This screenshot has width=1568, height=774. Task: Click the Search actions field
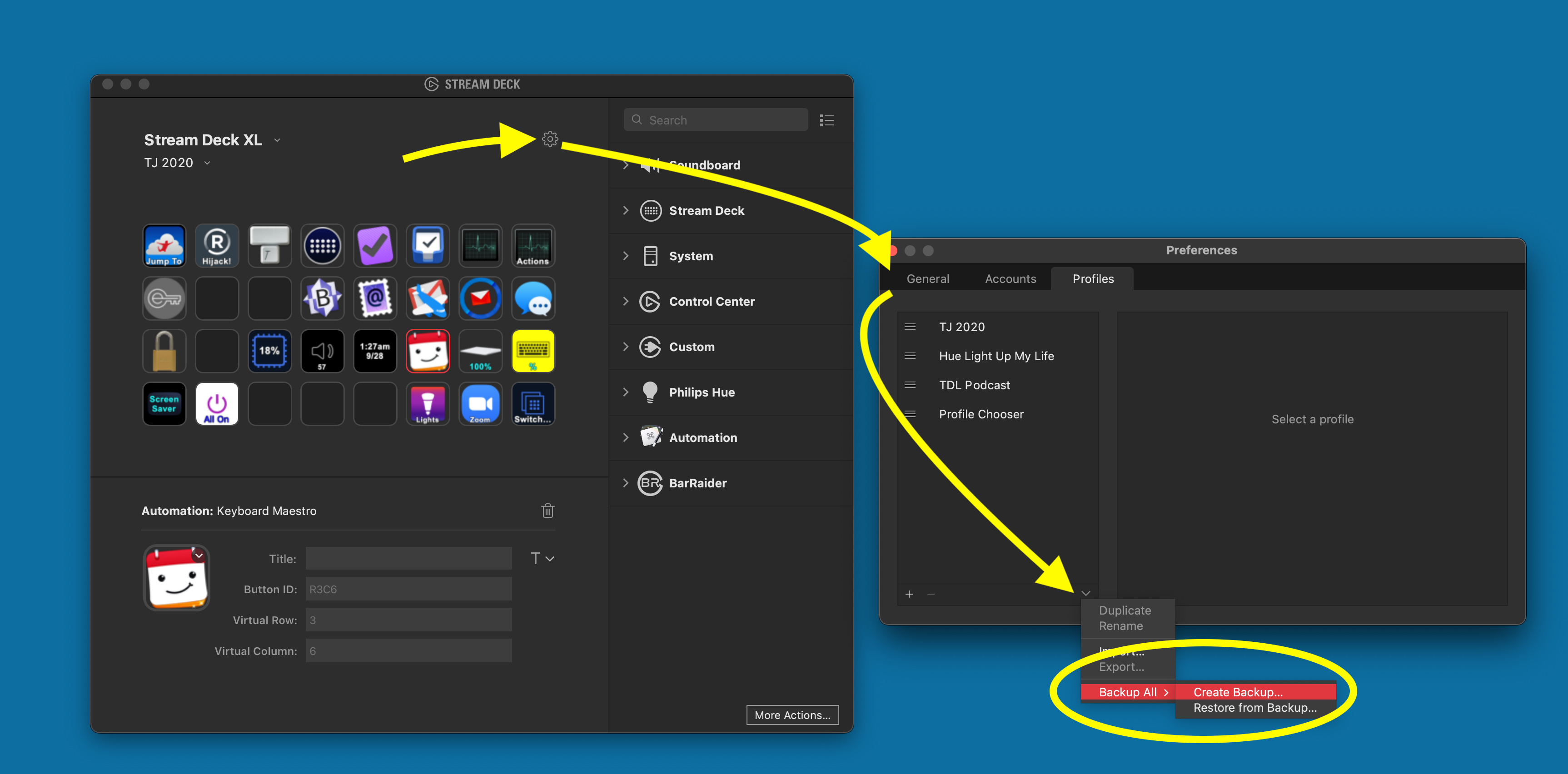pyautogui.click(x=715, y=120)
